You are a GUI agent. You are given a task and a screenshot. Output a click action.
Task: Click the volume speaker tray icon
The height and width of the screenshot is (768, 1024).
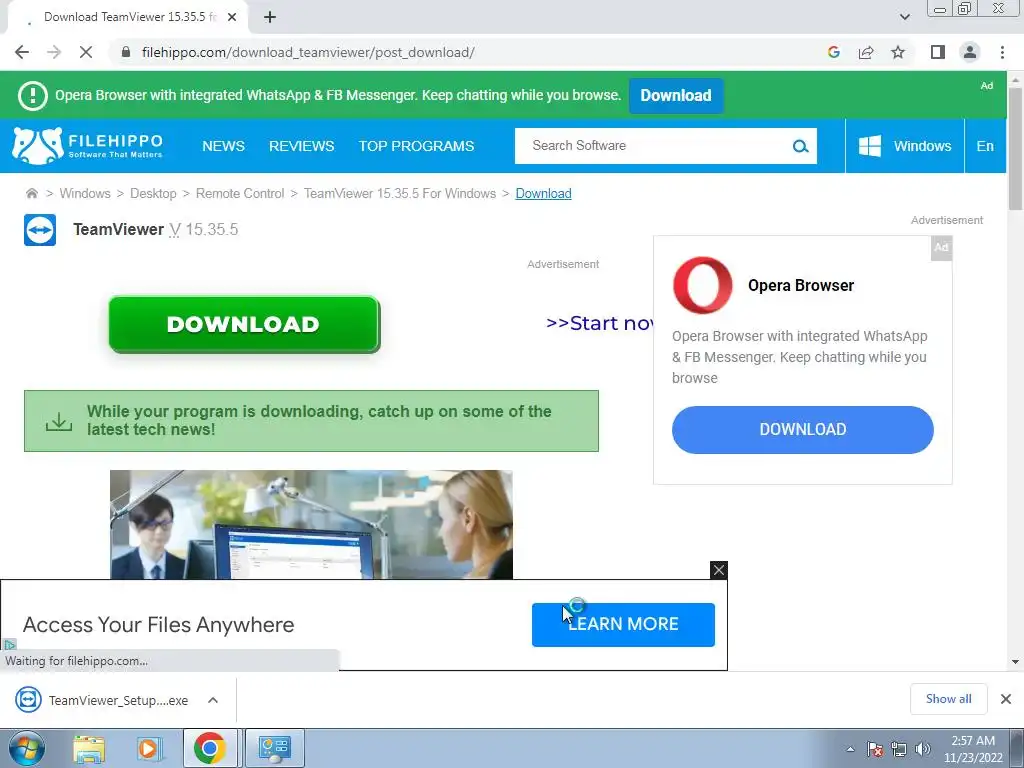coord(922,749)
